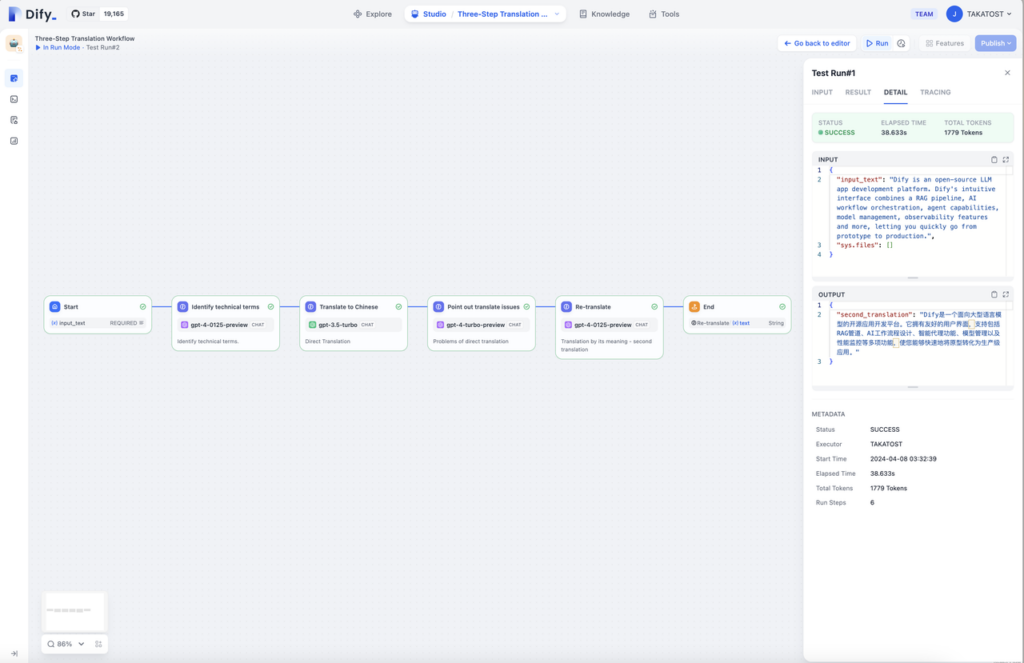The width and height of the screenshot is (1024, 663).
Task: Switch to the RESULT tab
Action: tap(857, 92)
